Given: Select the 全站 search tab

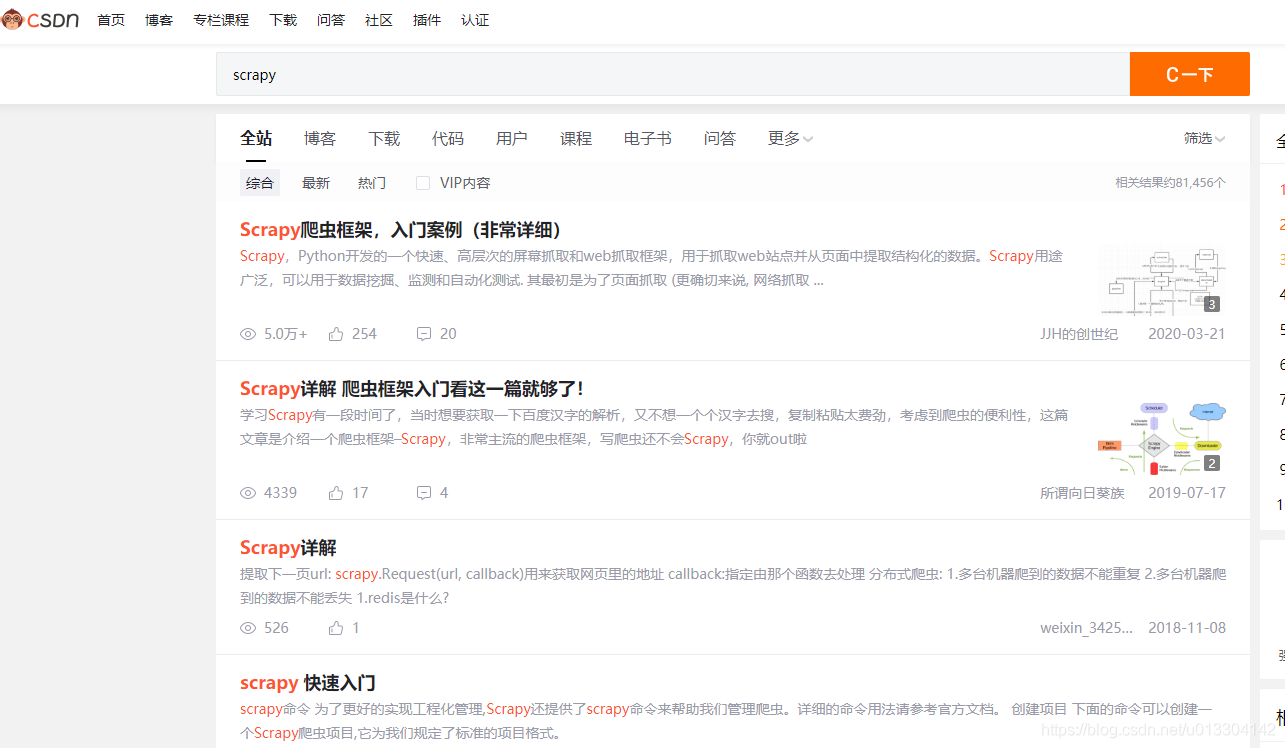Looking at the screenshot, I should pos(256,139).
